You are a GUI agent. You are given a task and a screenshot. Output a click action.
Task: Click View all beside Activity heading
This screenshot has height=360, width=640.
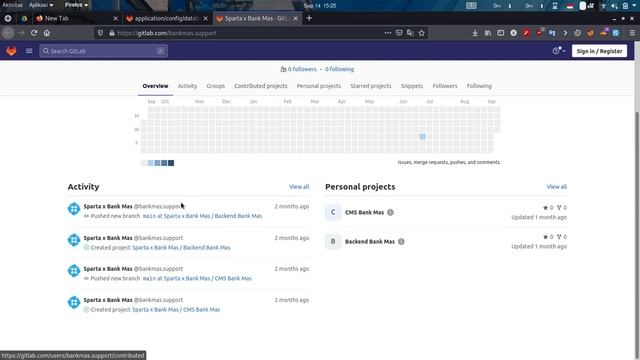(x=299, y=187)
